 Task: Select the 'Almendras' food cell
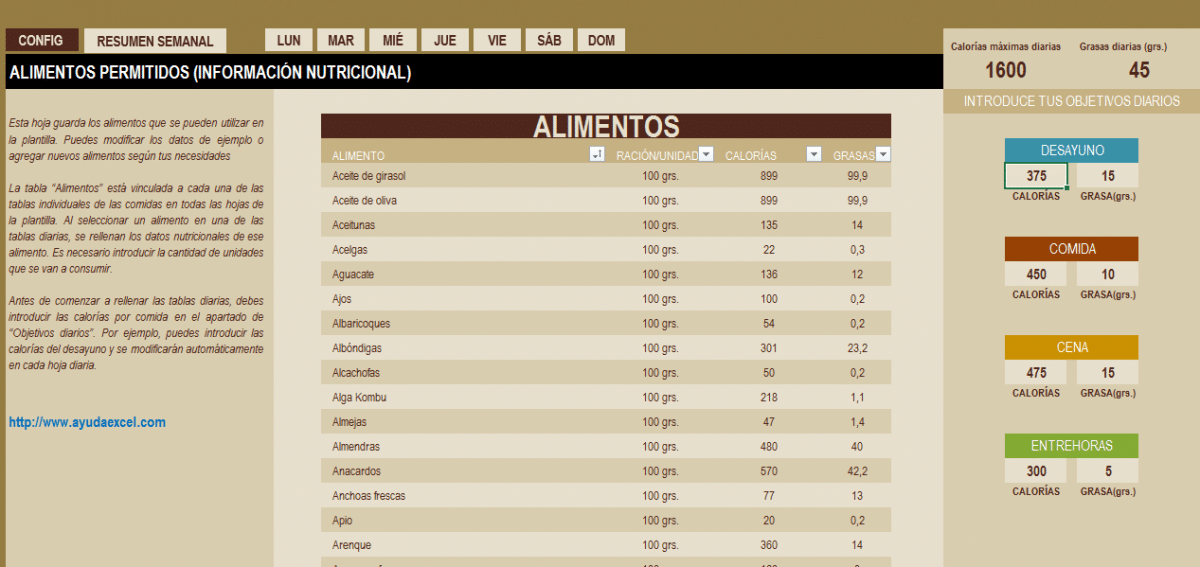(357, 446)
